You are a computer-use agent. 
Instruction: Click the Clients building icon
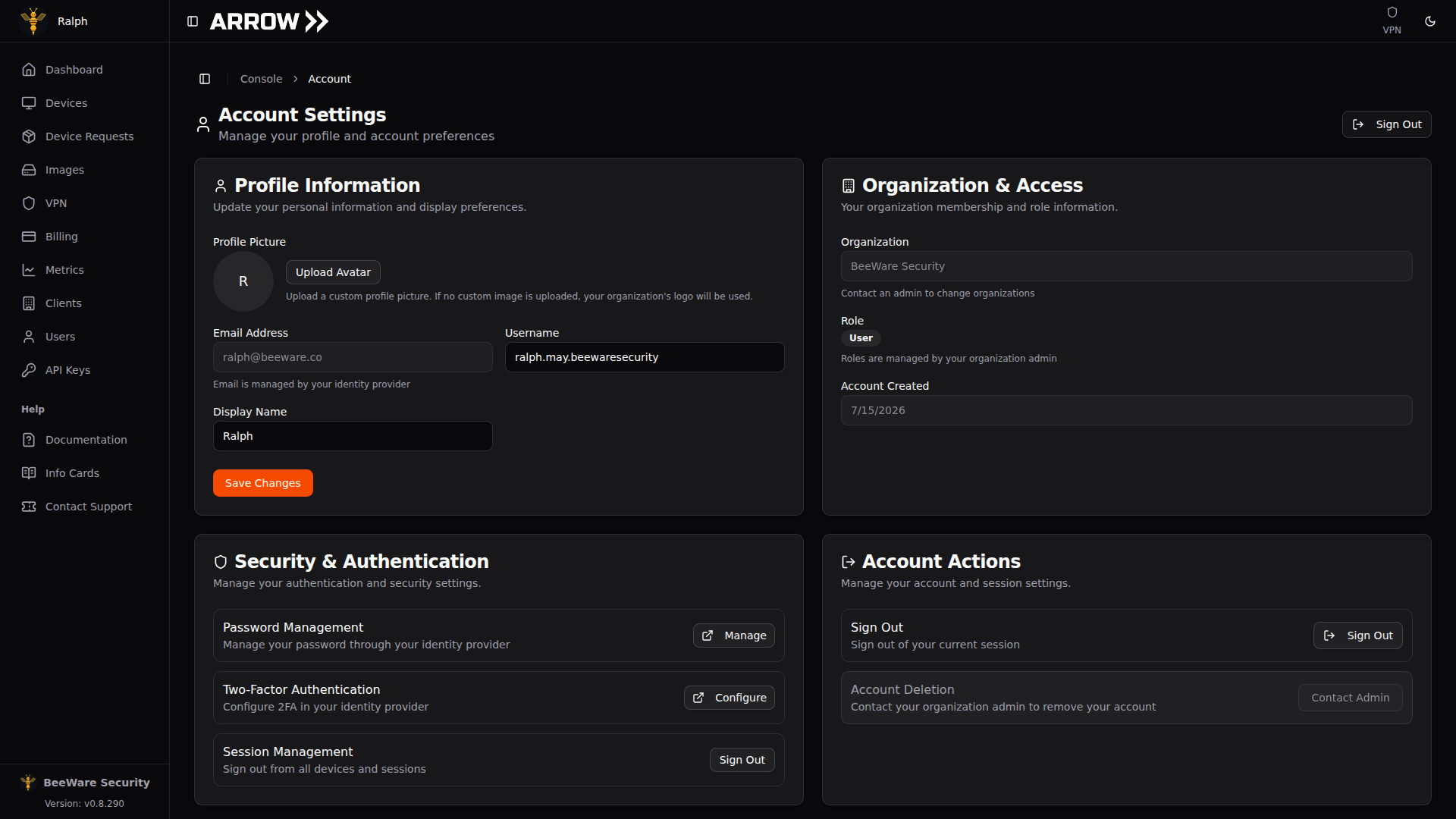(x=29, y=303)
